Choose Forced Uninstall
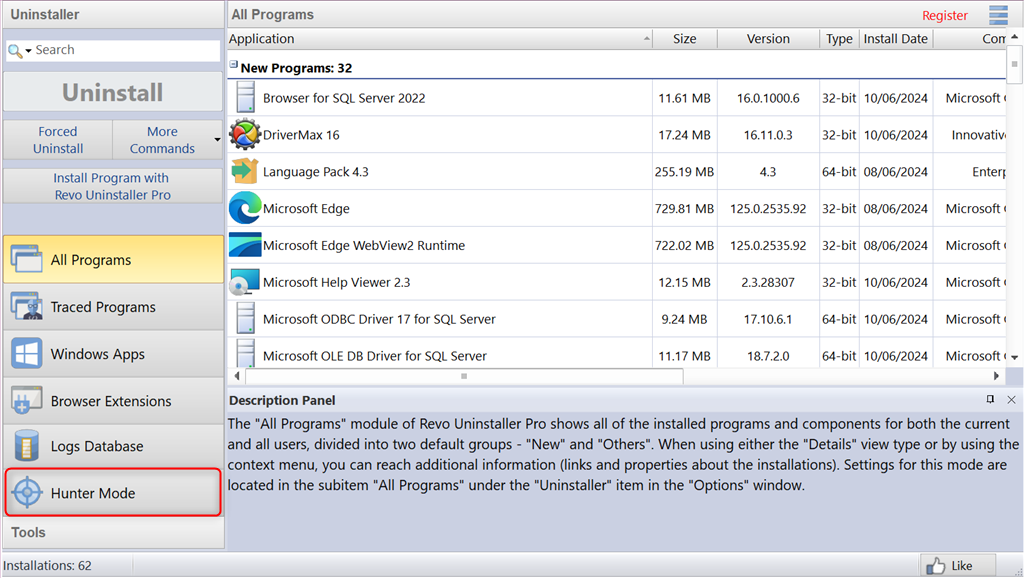This screenshot has width=1024, height=578. coord(58,140)
